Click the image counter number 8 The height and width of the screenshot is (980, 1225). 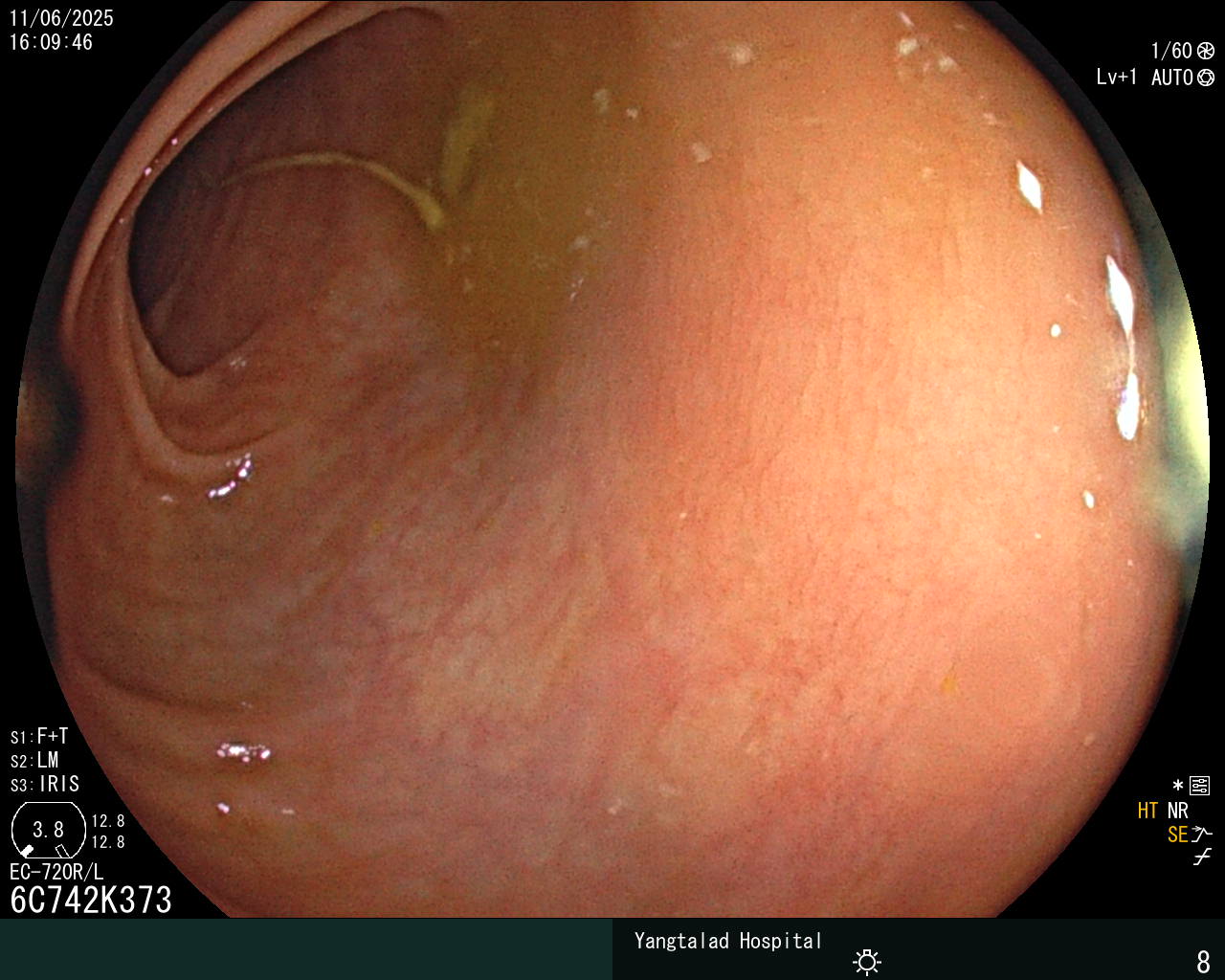coord(1204,961)
